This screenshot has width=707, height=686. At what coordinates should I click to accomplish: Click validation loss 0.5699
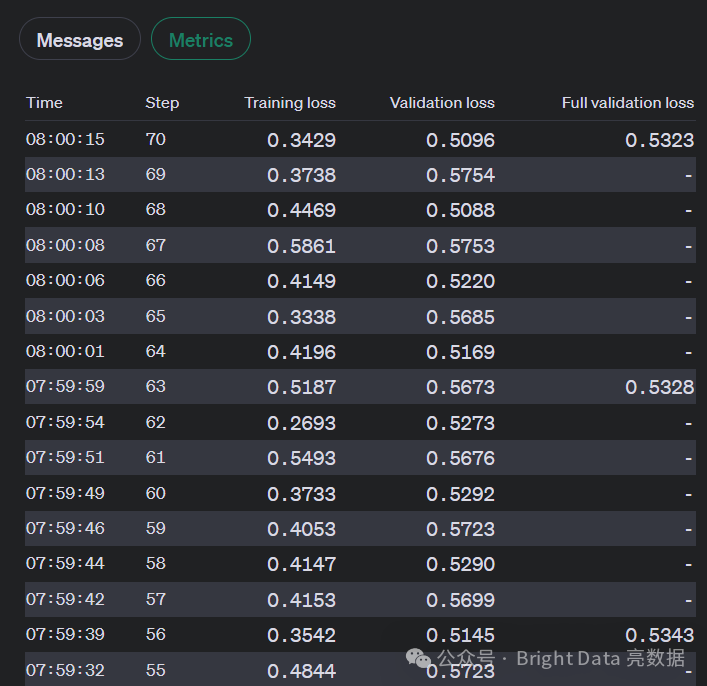(460, 600)
